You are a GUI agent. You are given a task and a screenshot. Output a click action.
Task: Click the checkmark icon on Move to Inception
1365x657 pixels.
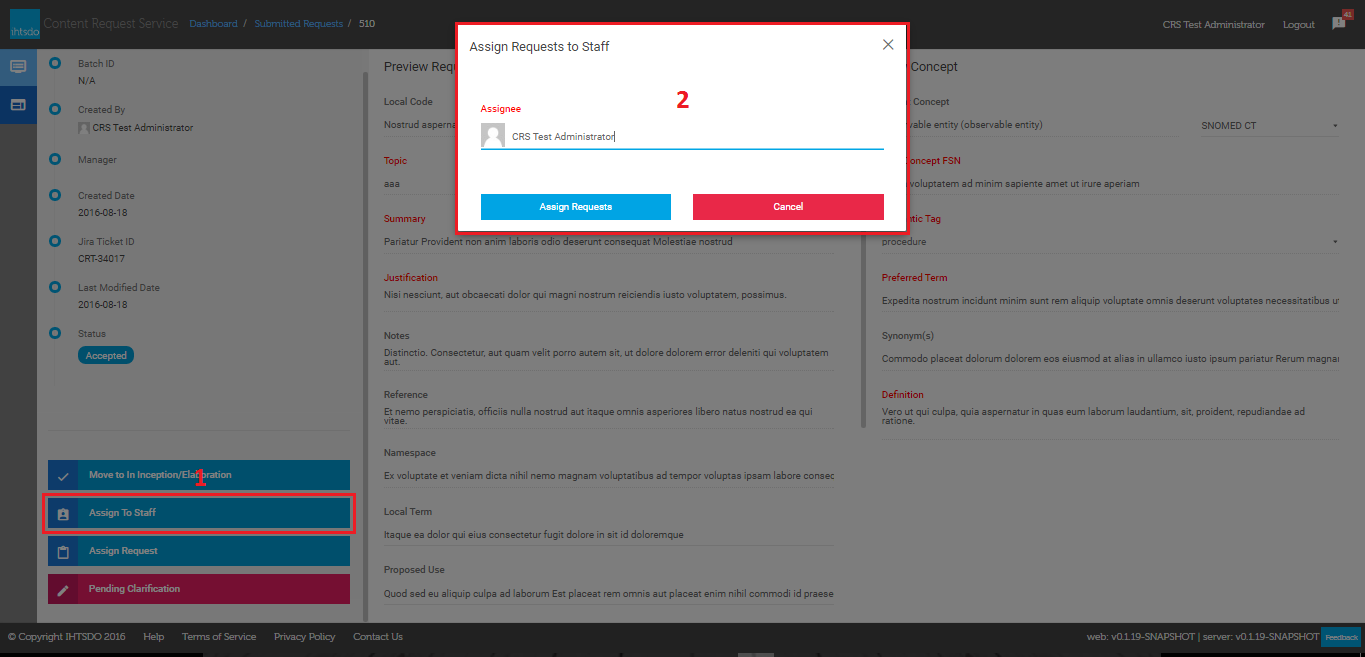coord(63,476)
